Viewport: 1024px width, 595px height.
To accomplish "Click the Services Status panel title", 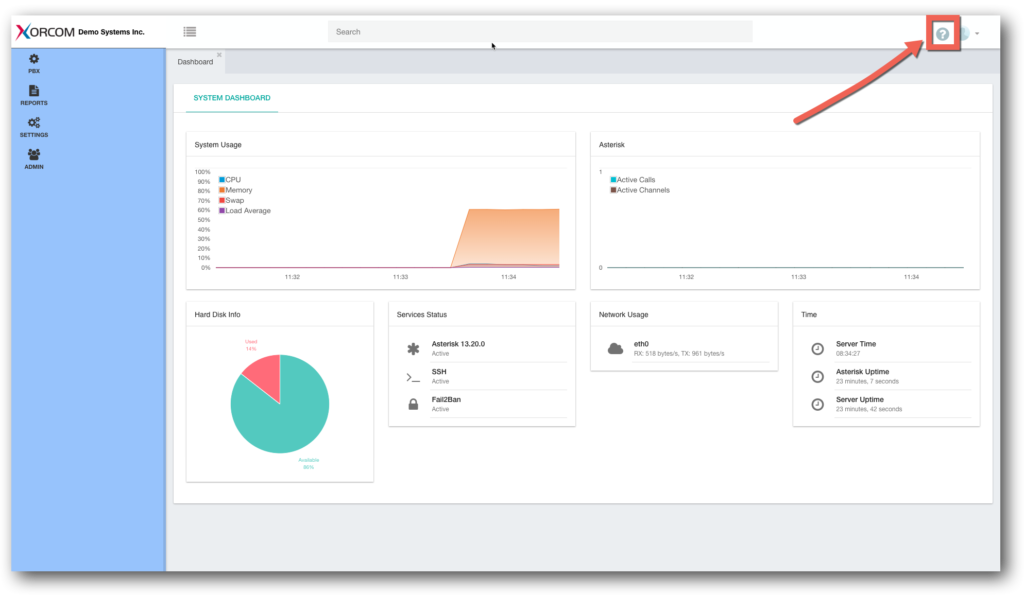I will coord(422,315).
